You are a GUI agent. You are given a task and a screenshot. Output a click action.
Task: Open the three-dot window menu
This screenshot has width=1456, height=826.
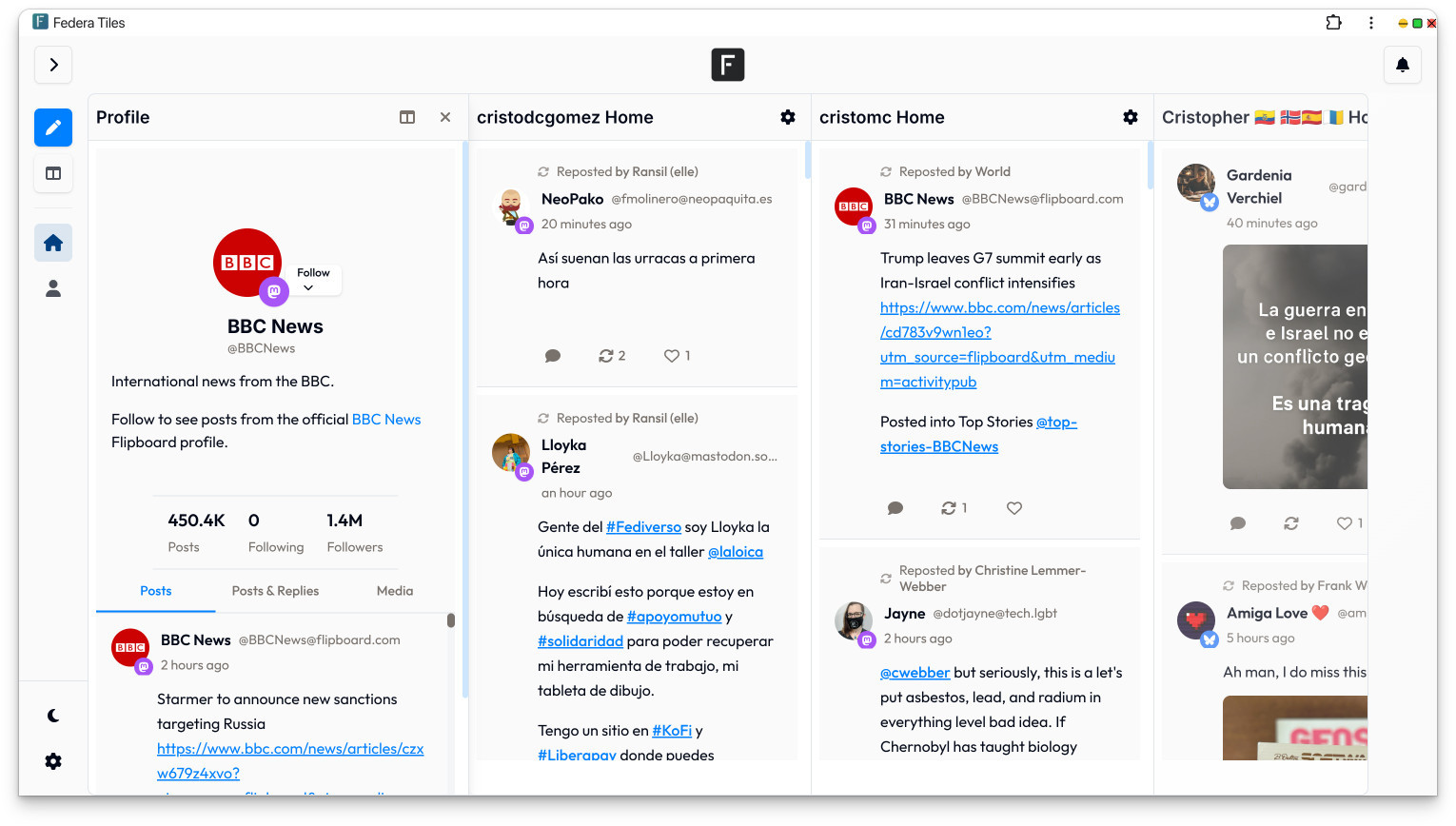coord(1371,23)
